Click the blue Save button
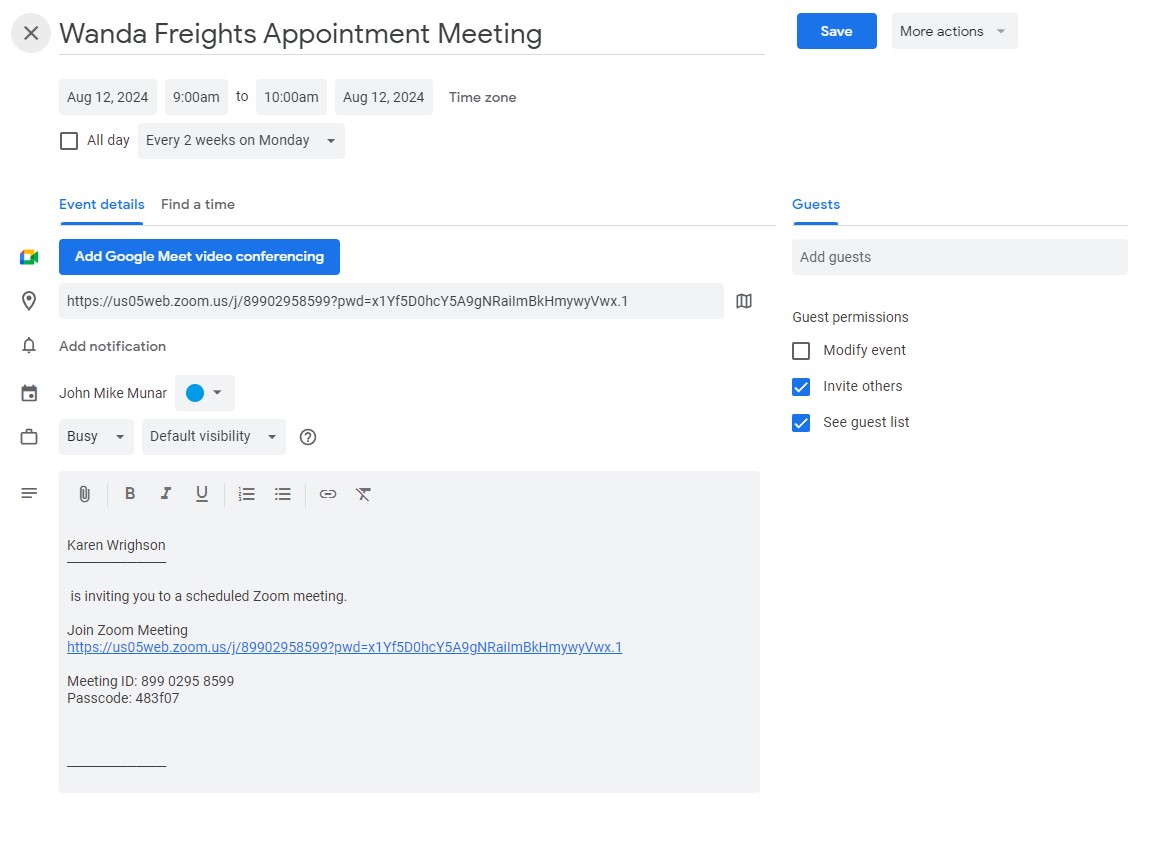 [836, 31]
